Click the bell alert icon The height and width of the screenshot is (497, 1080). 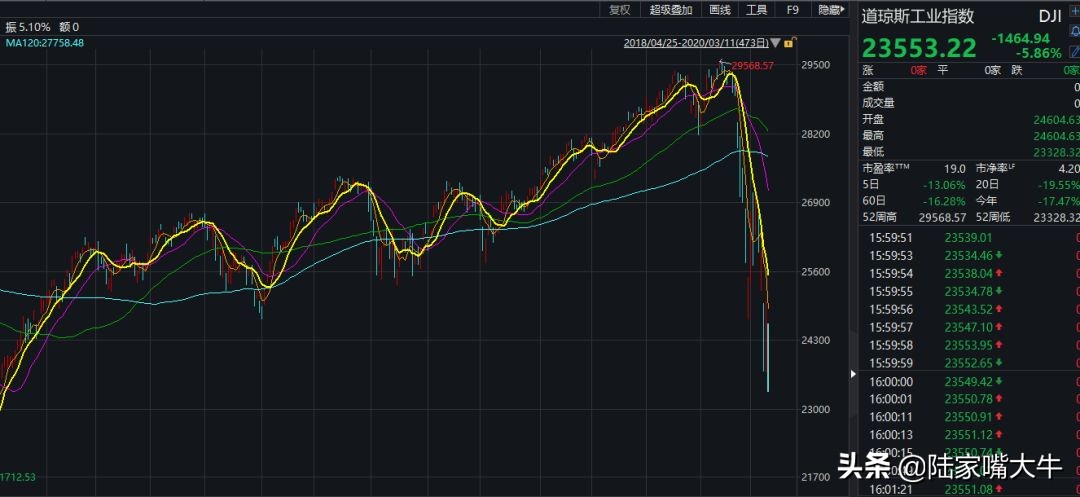point(1074,32)
